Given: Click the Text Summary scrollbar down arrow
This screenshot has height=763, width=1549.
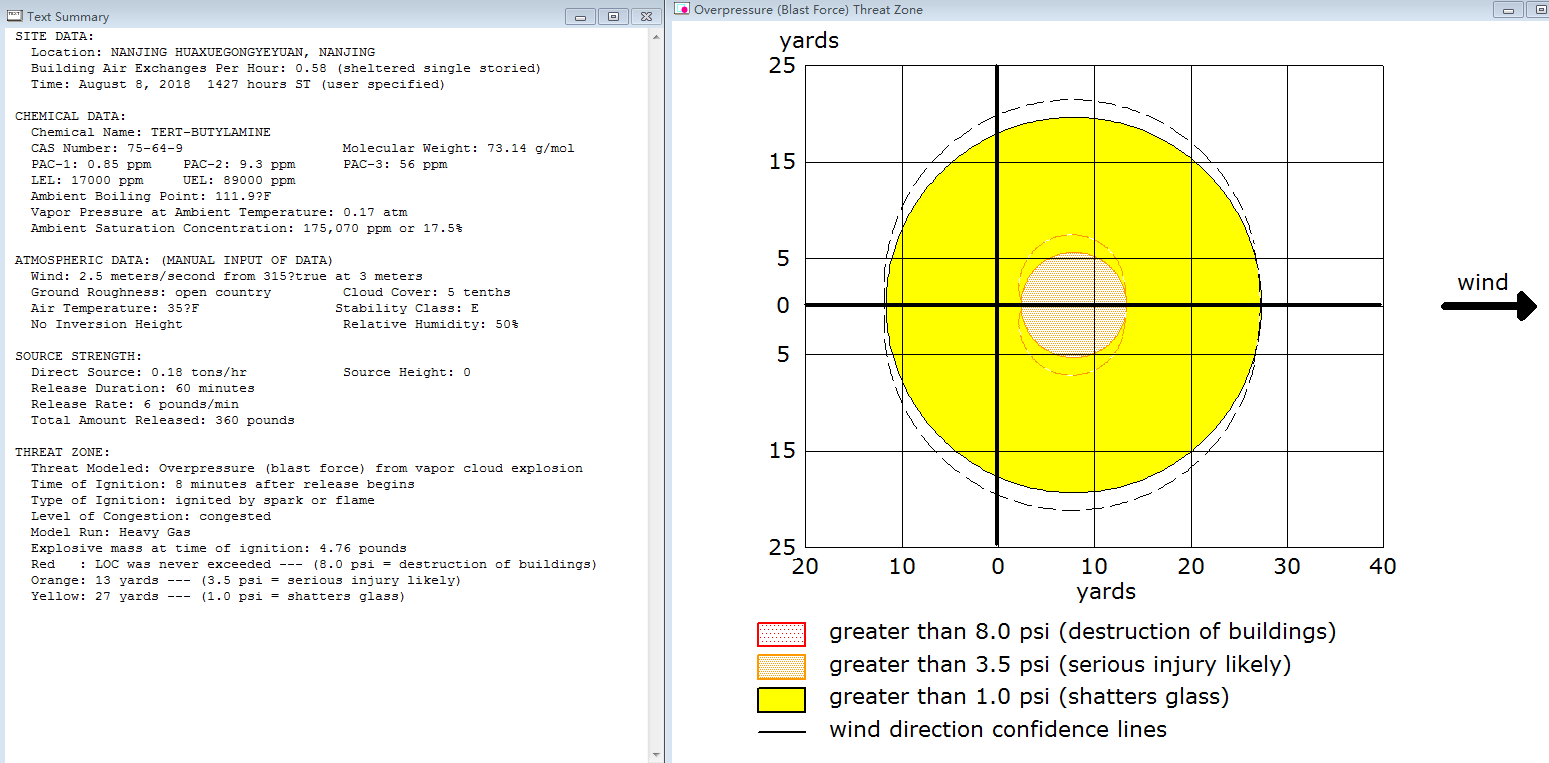Looking at the screenshot, I should [656, 755].
